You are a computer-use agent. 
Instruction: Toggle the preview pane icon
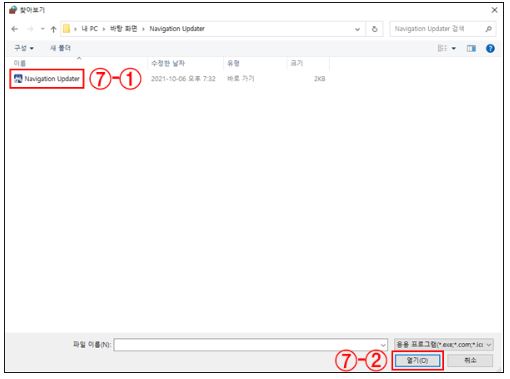pos(471,48)
